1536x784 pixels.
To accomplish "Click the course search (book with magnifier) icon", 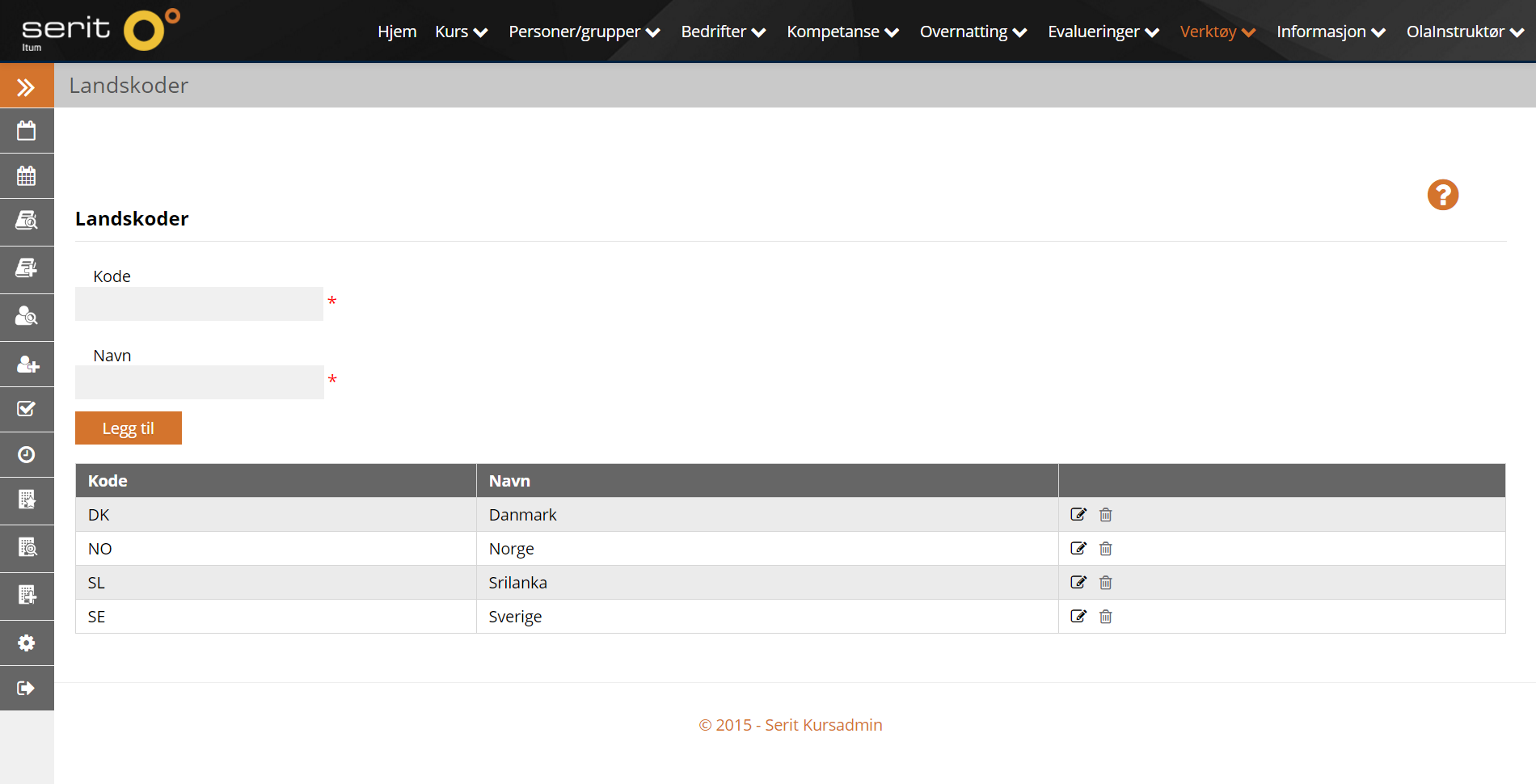I will tap(27, 221).
